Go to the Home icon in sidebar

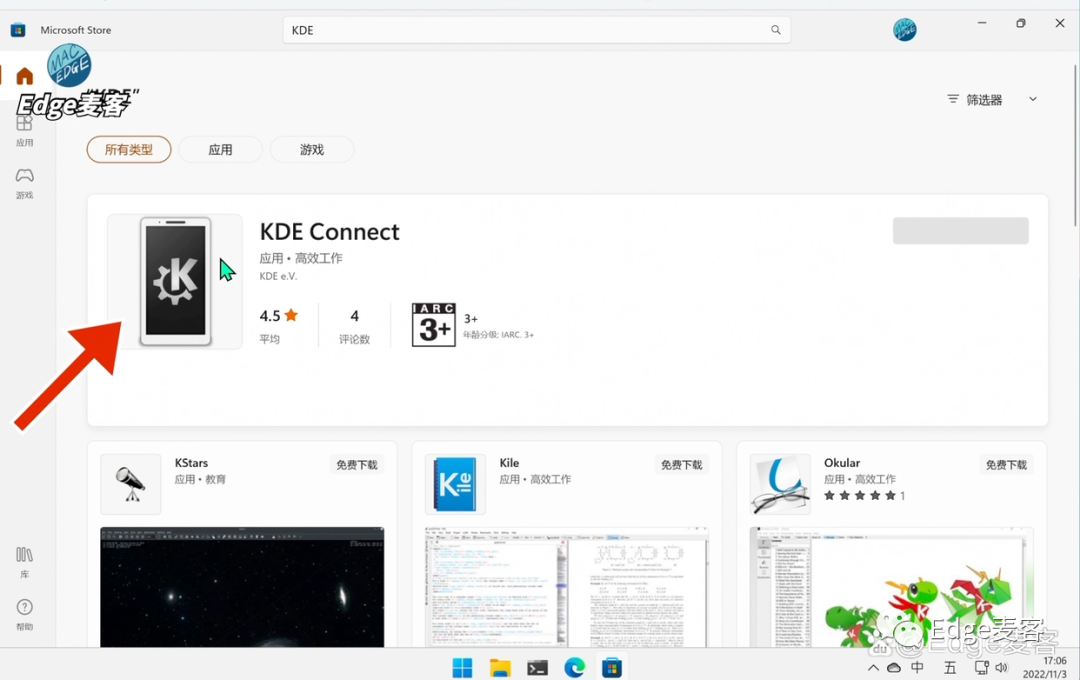25,76
